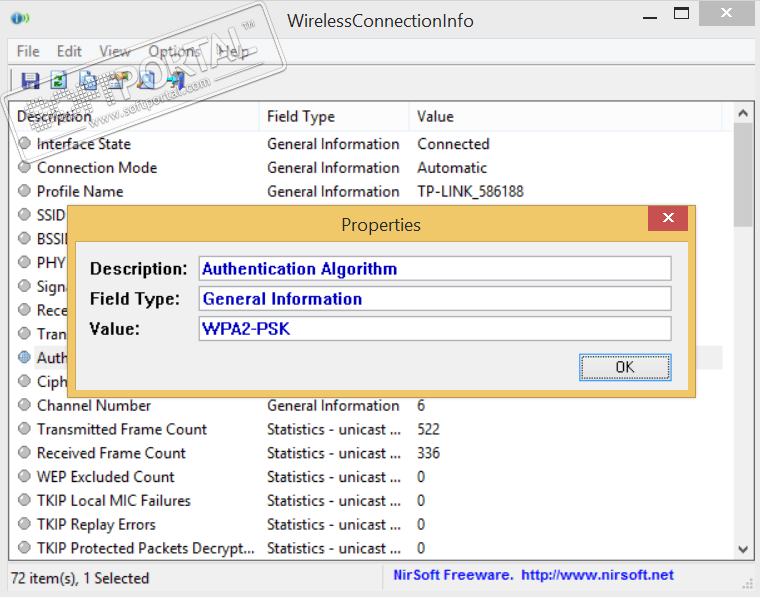The width and height of the screenshot is (760, 597).
Task: Click the bullet icon beside Interface State
Action: (x=24, y=143)
